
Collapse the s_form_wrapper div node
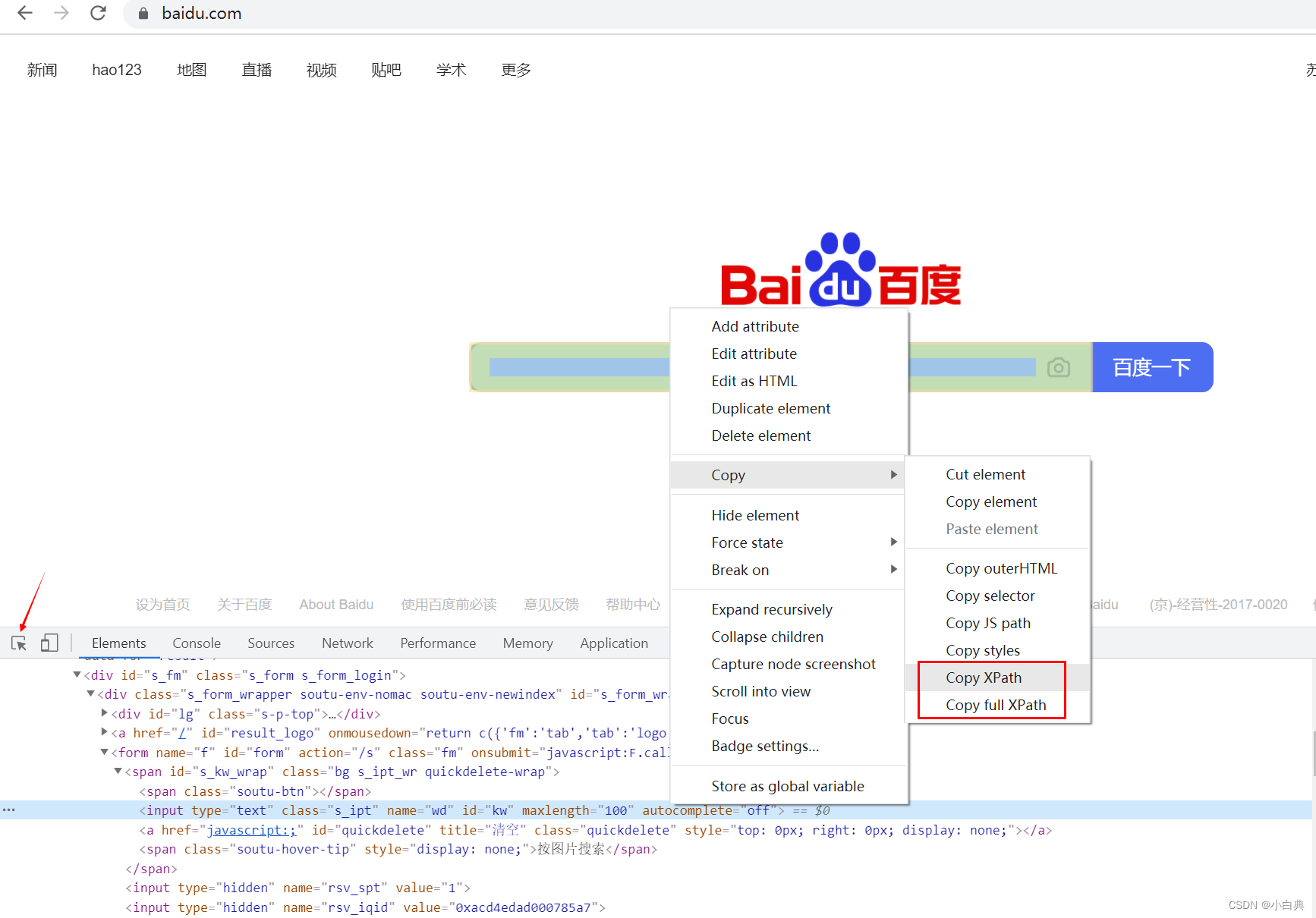(x=90, y=693)
